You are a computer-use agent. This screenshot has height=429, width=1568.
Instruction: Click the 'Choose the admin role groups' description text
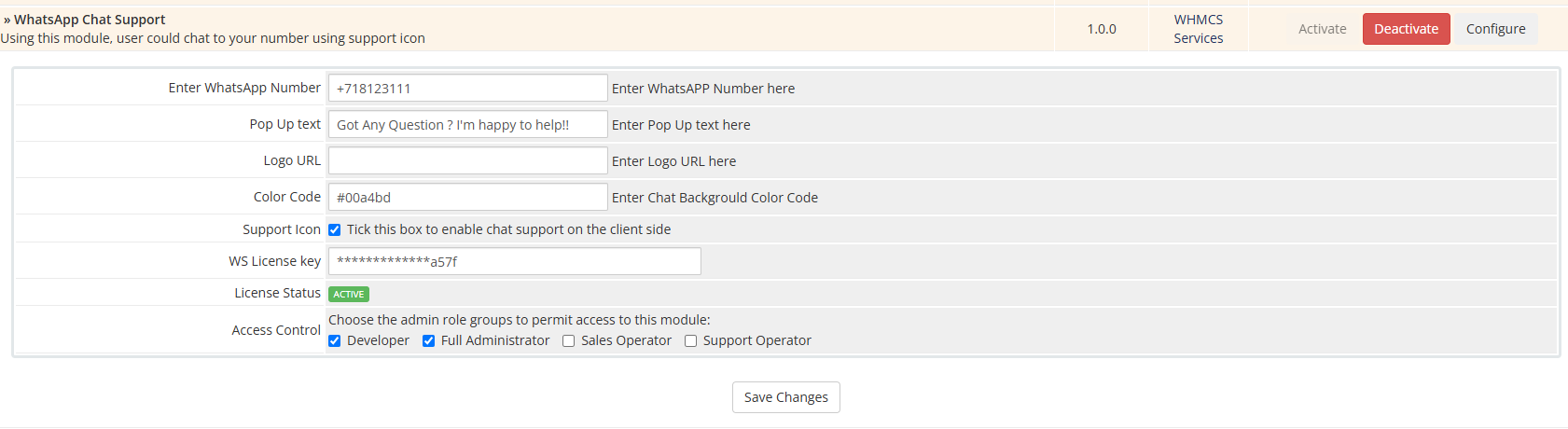[x=519, y=320]
